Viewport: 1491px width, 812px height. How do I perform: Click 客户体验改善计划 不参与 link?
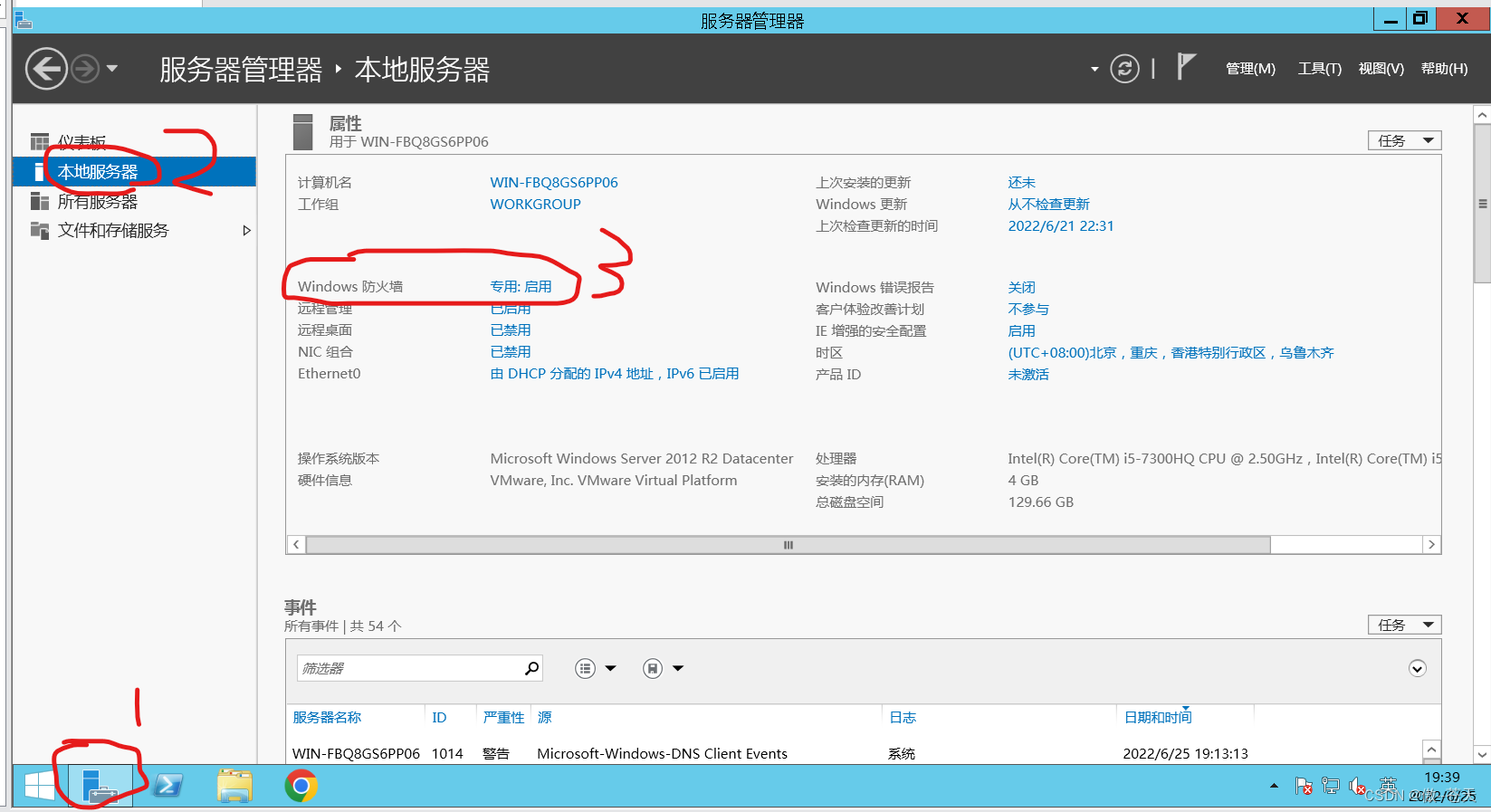tap(1028, 309)
